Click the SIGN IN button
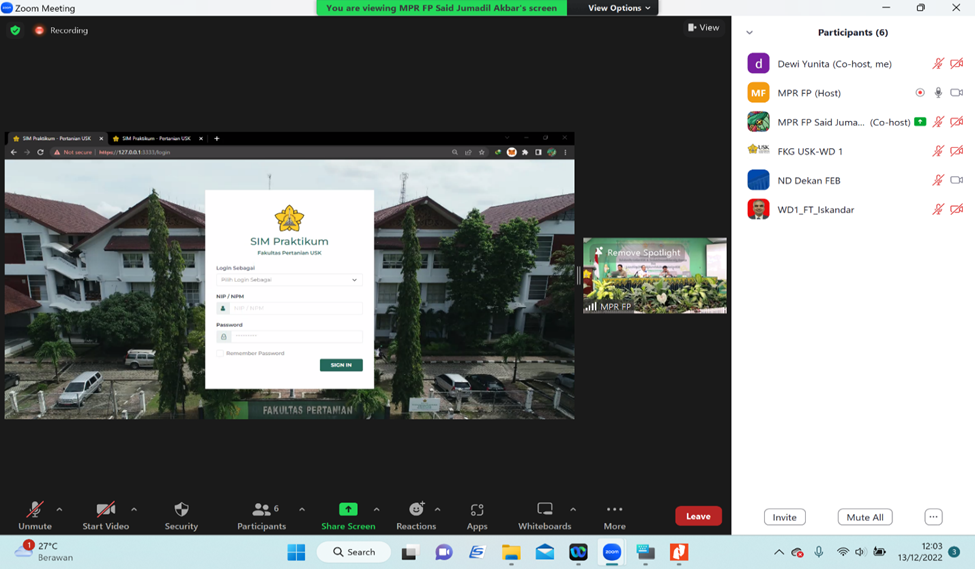Image resolution: width=975 pixels, height=569 pixels. tap(341, 365)
